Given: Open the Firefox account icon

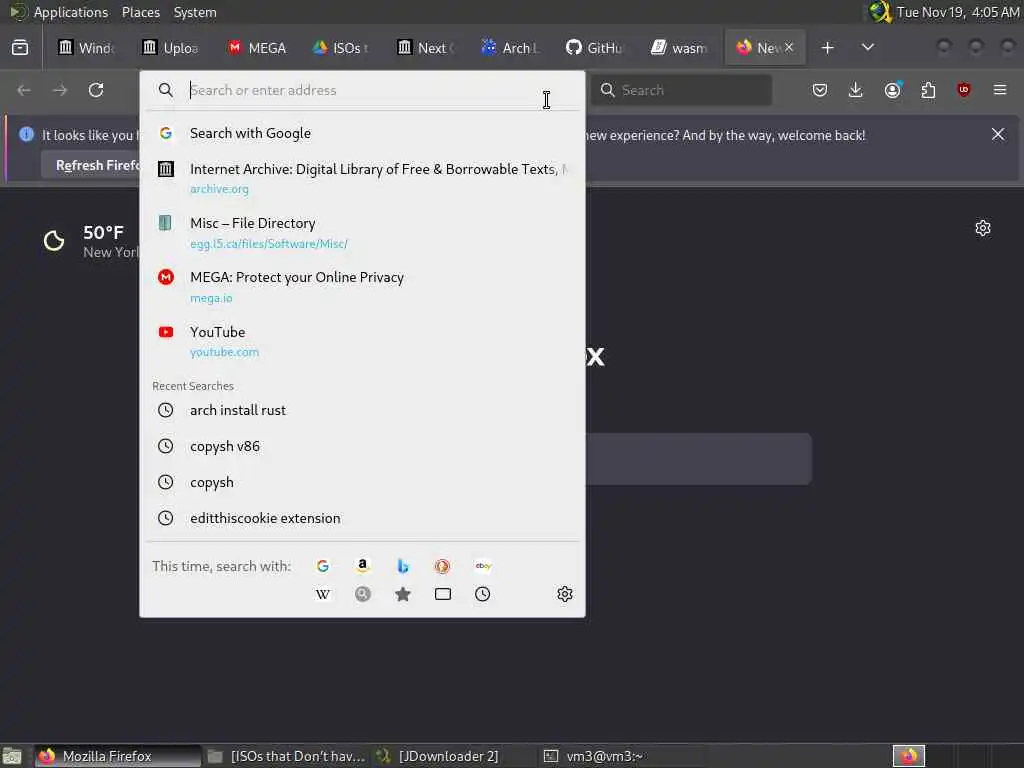Looking at the screenshot, I should click(x=892, y=90).
